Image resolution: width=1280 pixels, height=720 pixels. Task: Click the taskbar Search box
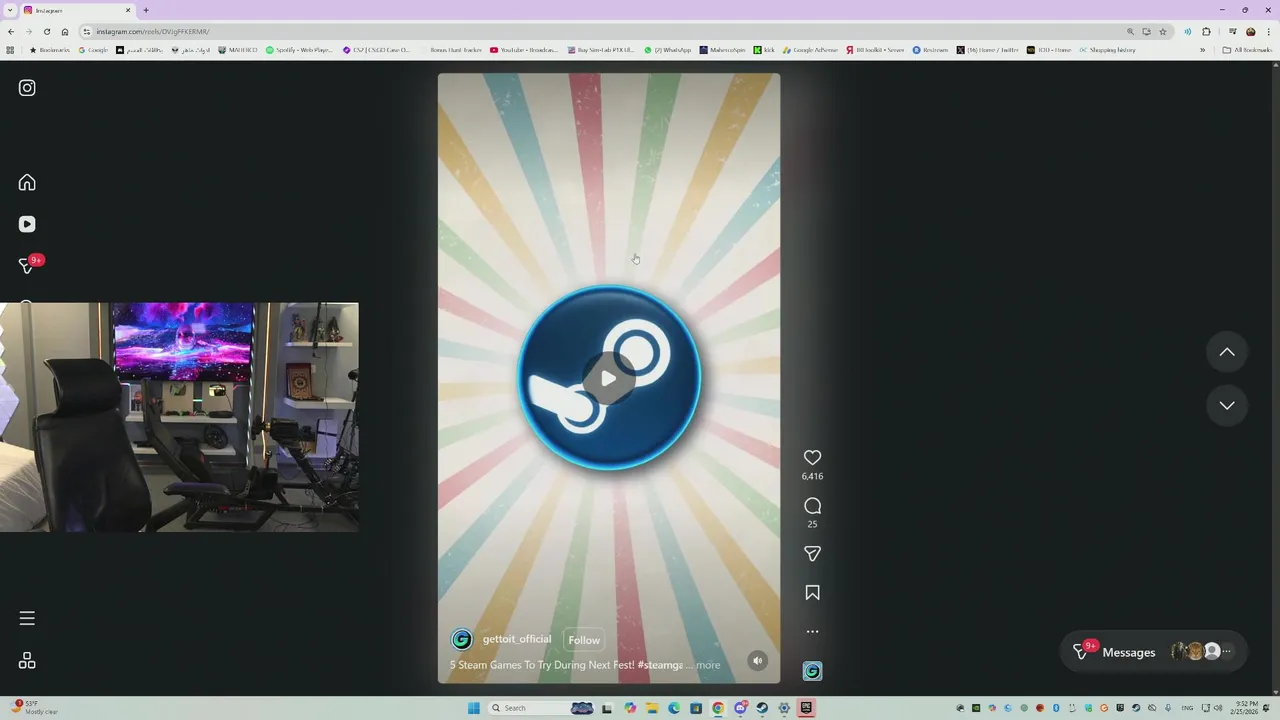(x=542, y=708)
